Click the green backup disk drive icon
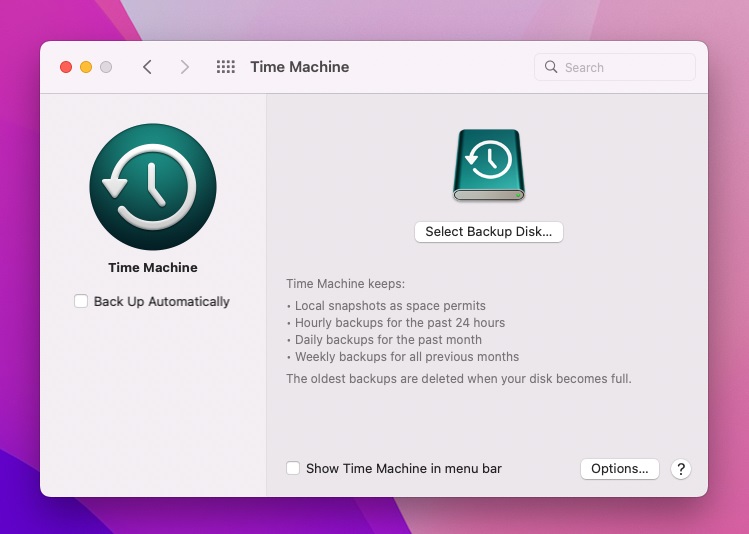Screen dimensions: 749x534 tap(489, 166)
